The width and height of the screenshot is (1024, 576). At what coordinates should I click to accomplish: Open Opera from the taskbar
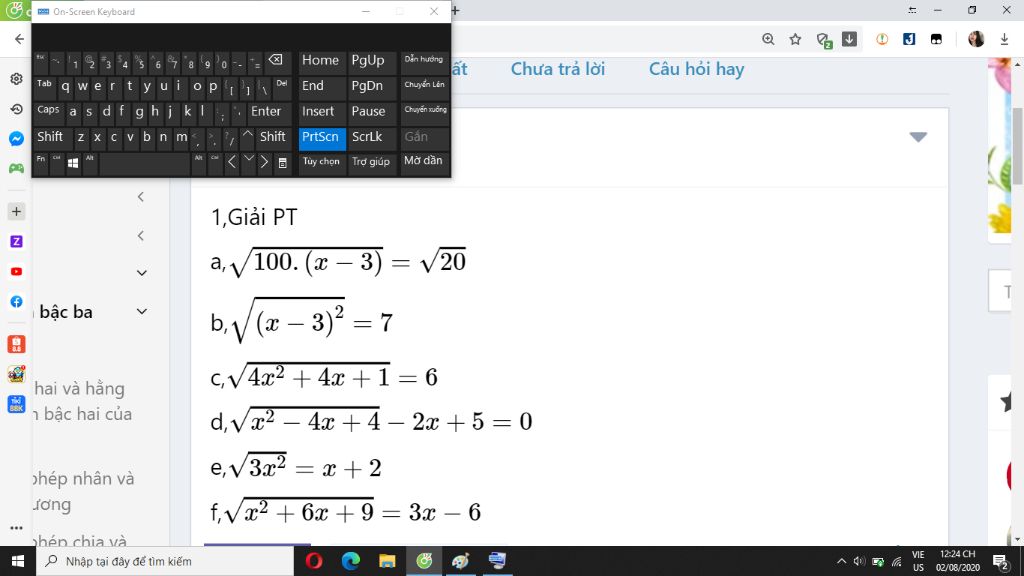(x=314, y=561)
